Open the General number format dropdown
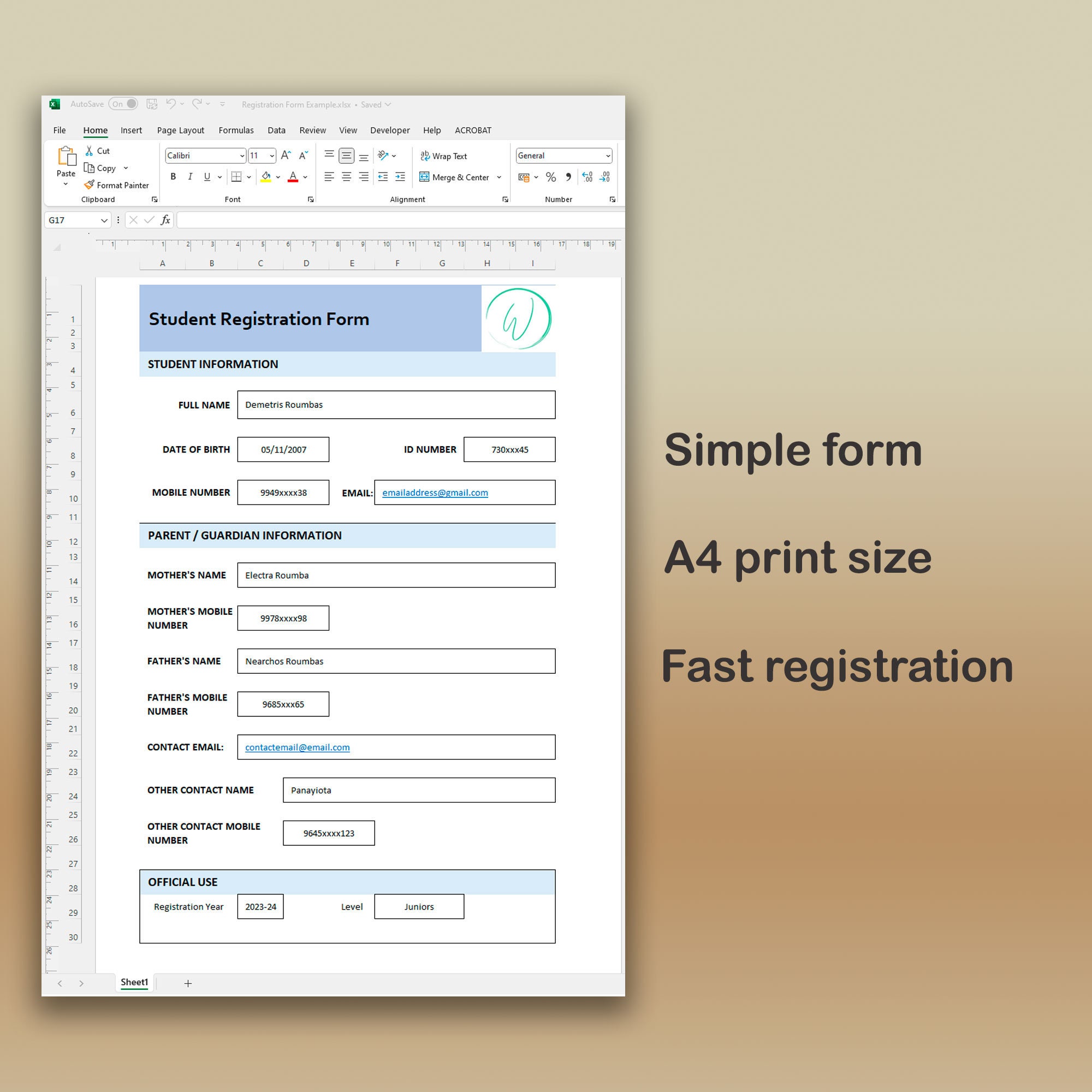Viewport: 1092px width, 1092px height. point(608,156)
